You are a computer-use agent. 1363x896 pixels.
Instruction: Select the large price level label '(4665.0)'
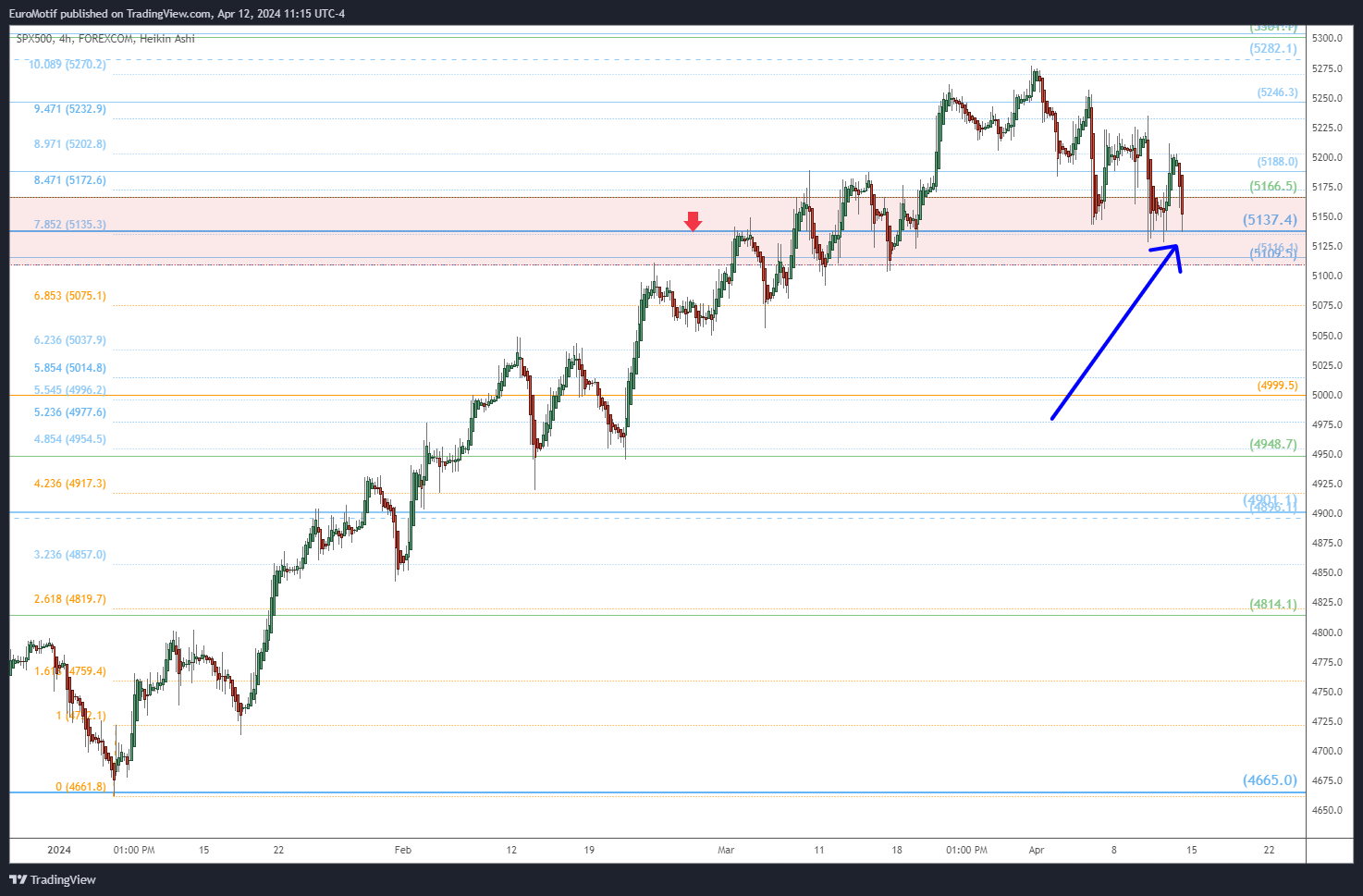click(x=1270, y=780)
